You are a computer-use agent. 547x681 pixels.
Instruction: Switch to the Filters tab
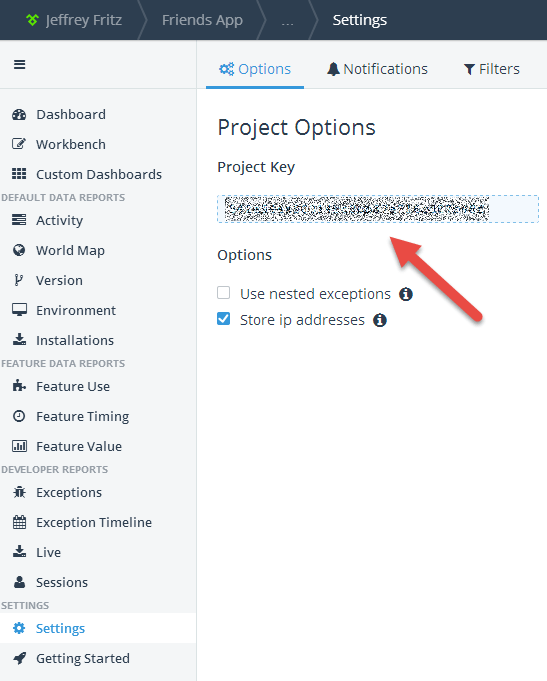pos(491,69)
